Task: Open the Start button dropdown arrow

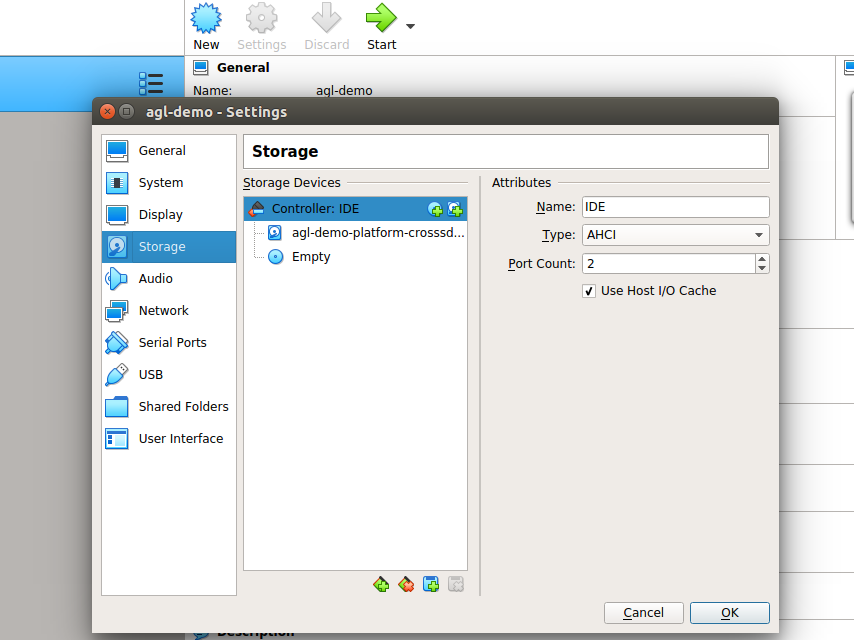Action: 411,26
